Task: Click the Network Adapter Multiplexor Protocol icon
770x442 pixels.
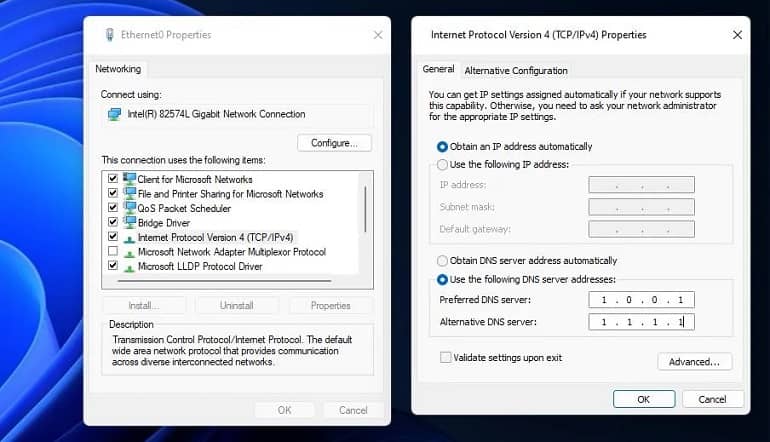Action: (129, 253)
